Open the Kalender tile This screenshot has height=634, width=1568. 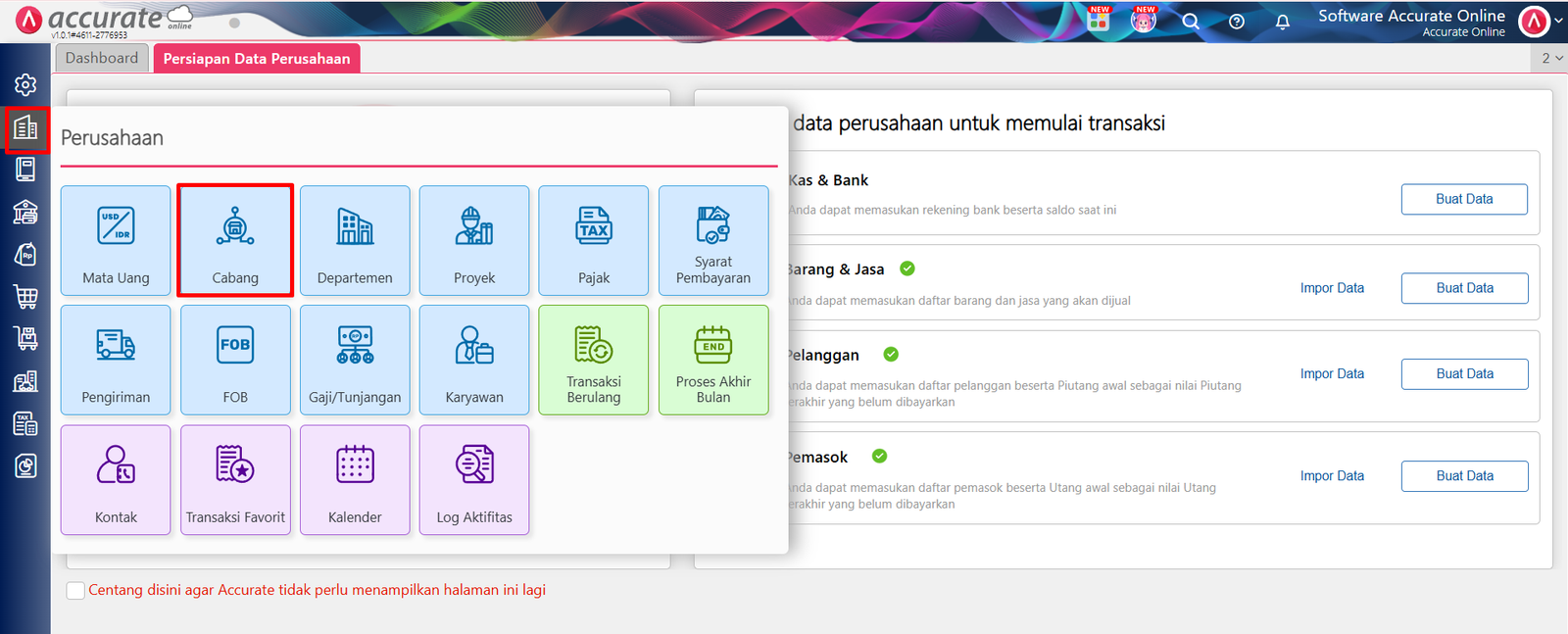[355, 479]
